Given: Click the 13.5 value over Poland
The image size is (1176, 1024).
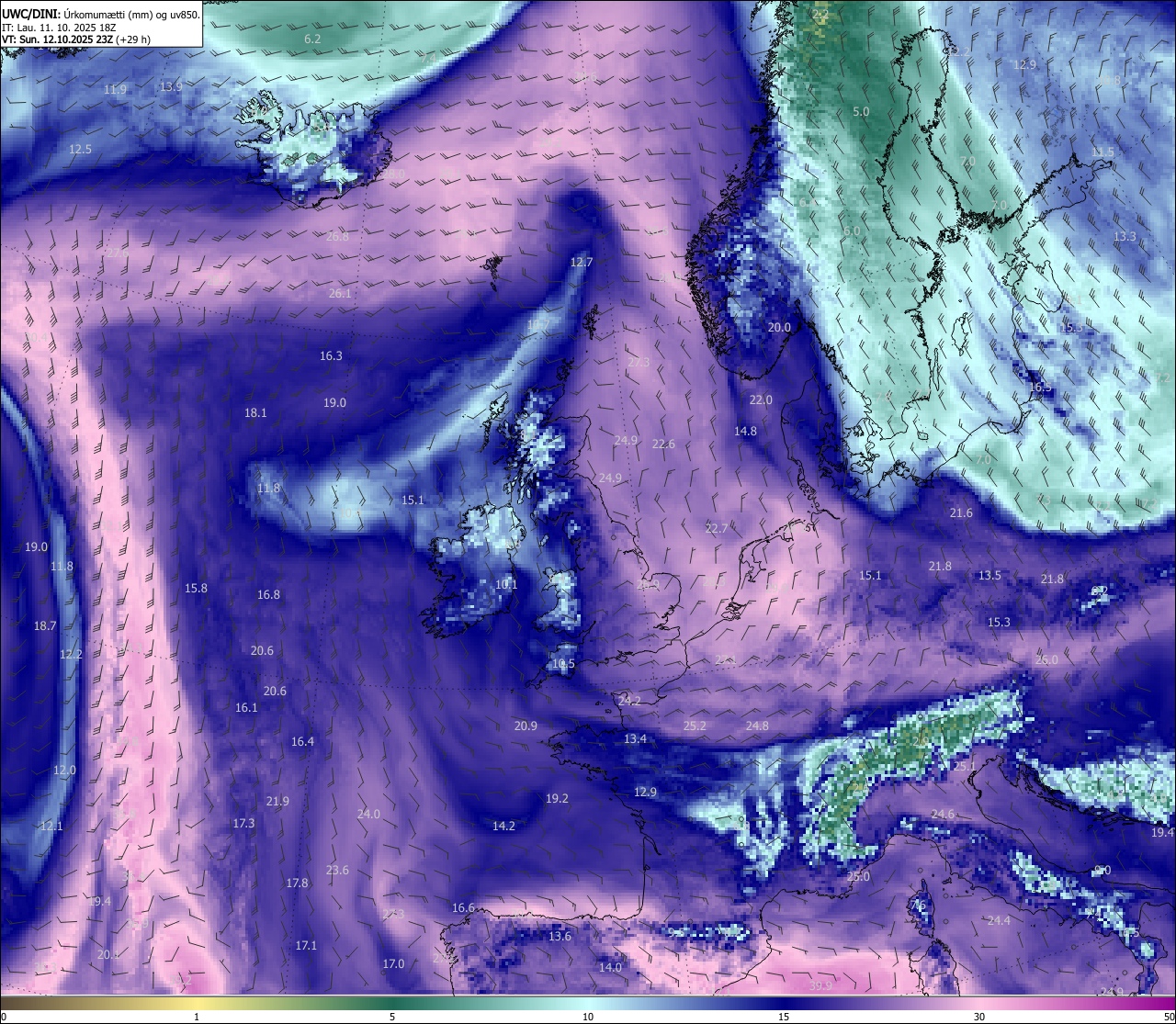Looking at the screenshot, I should (989, 575).
